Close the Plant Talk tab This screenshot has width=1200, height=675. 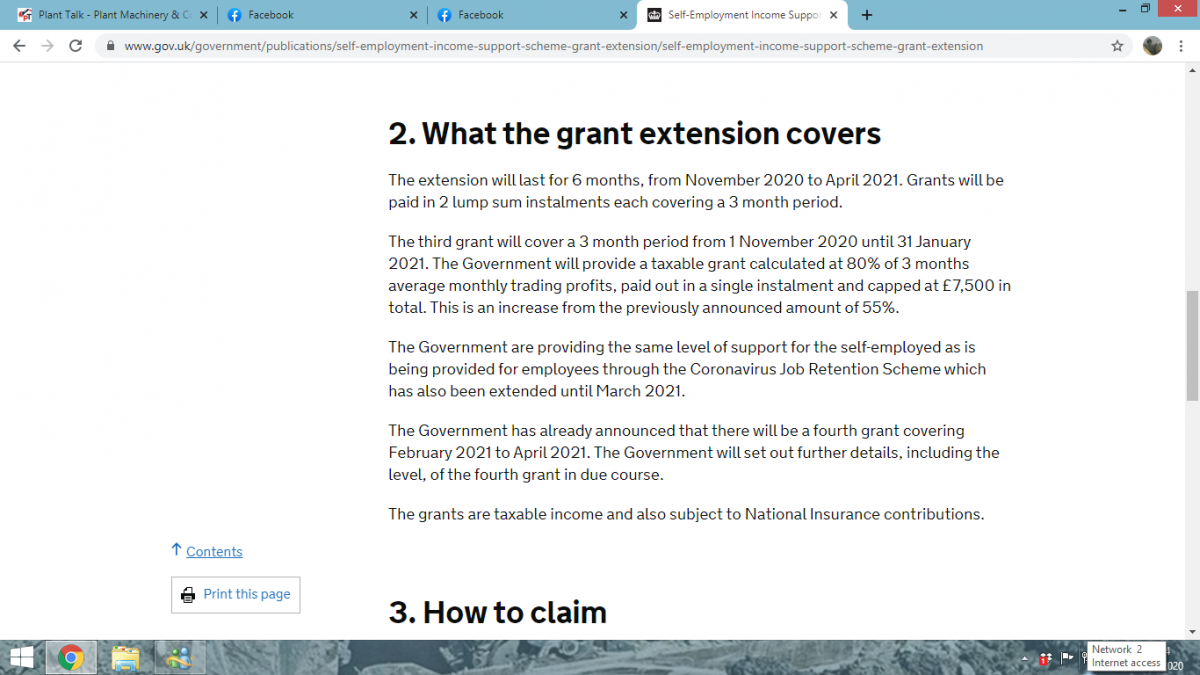205,15
